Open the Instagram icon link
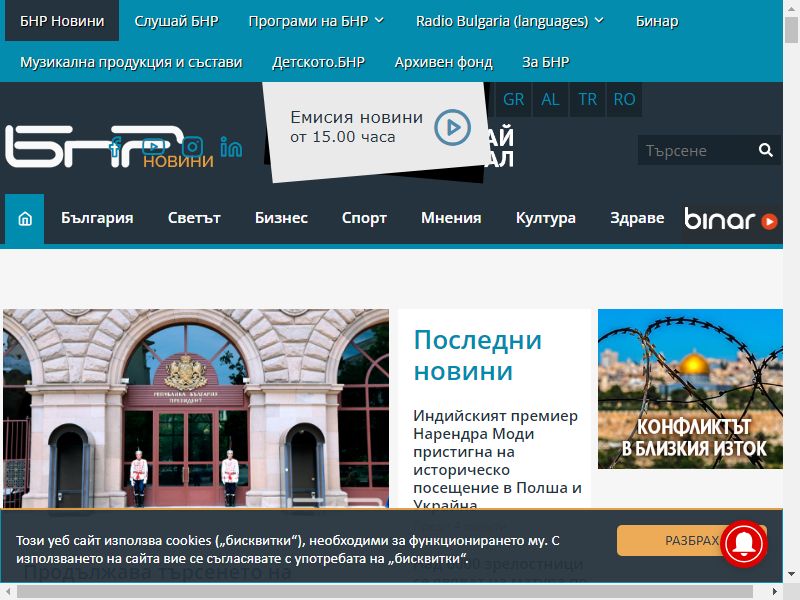 [x=192, y=147]
